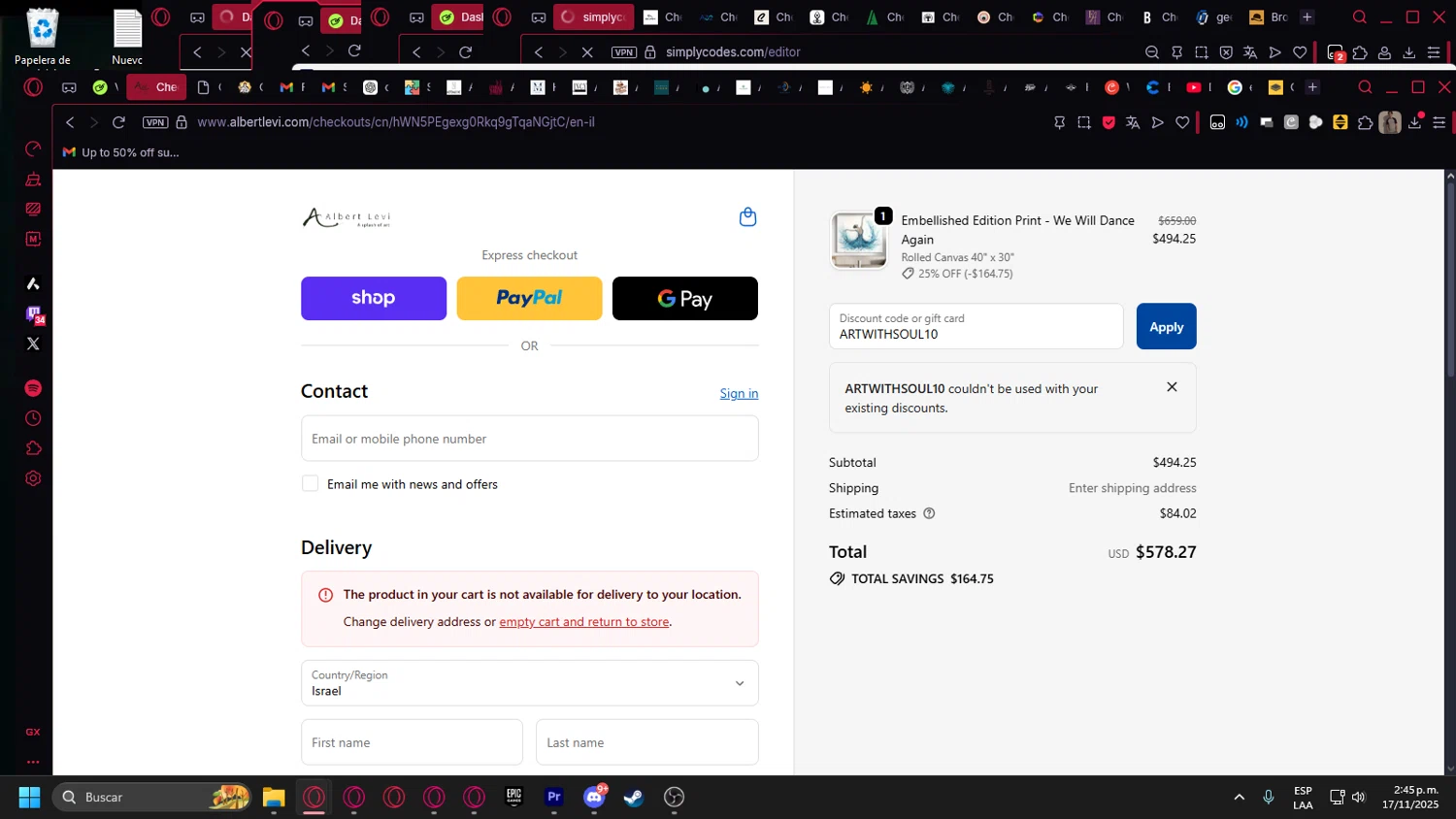
Task: Focus the Email or mobile phone field
Action: coord(530,439)
